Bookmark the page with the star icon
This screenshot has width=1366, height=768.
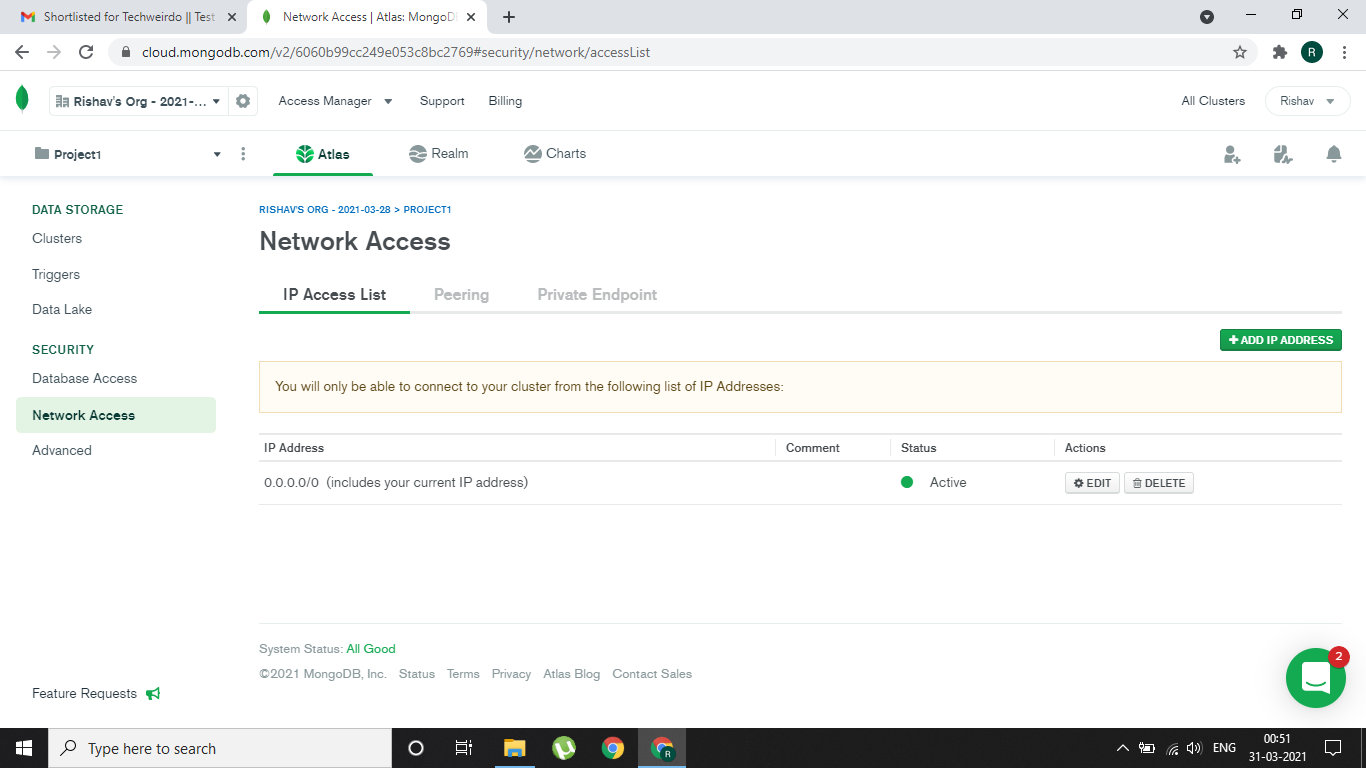(1239, 52)
